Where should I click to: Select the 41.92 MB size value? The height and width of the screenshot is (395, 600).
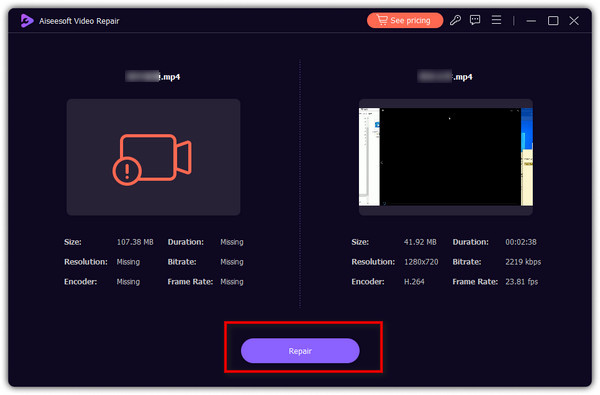coord(420,242)
